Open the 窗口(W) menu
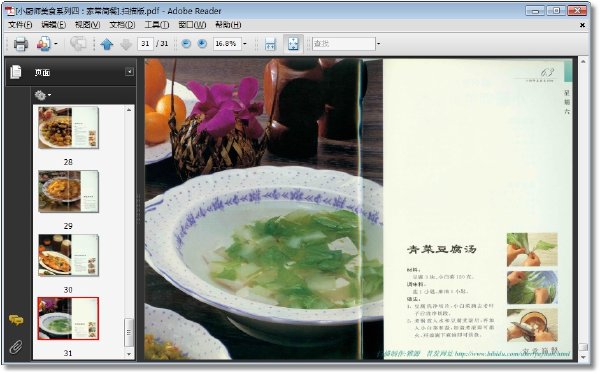Screen dimensions: 600x374 click(192, 25)
